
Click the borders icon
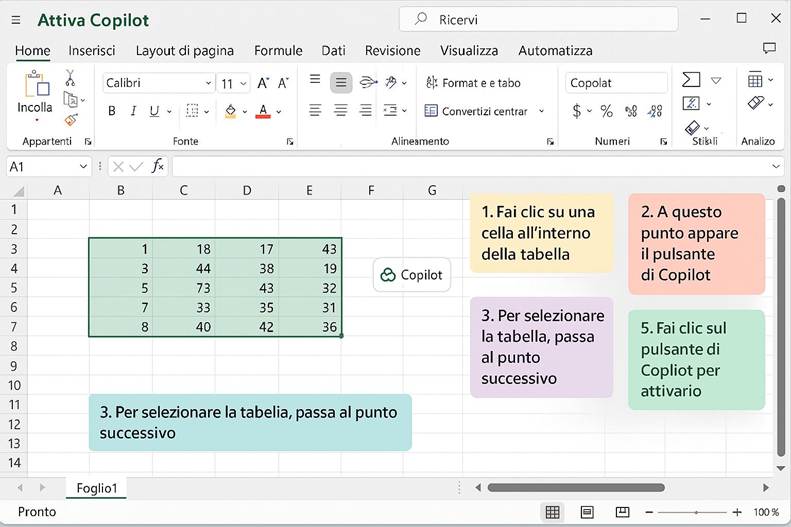click(x=192, y=111)
